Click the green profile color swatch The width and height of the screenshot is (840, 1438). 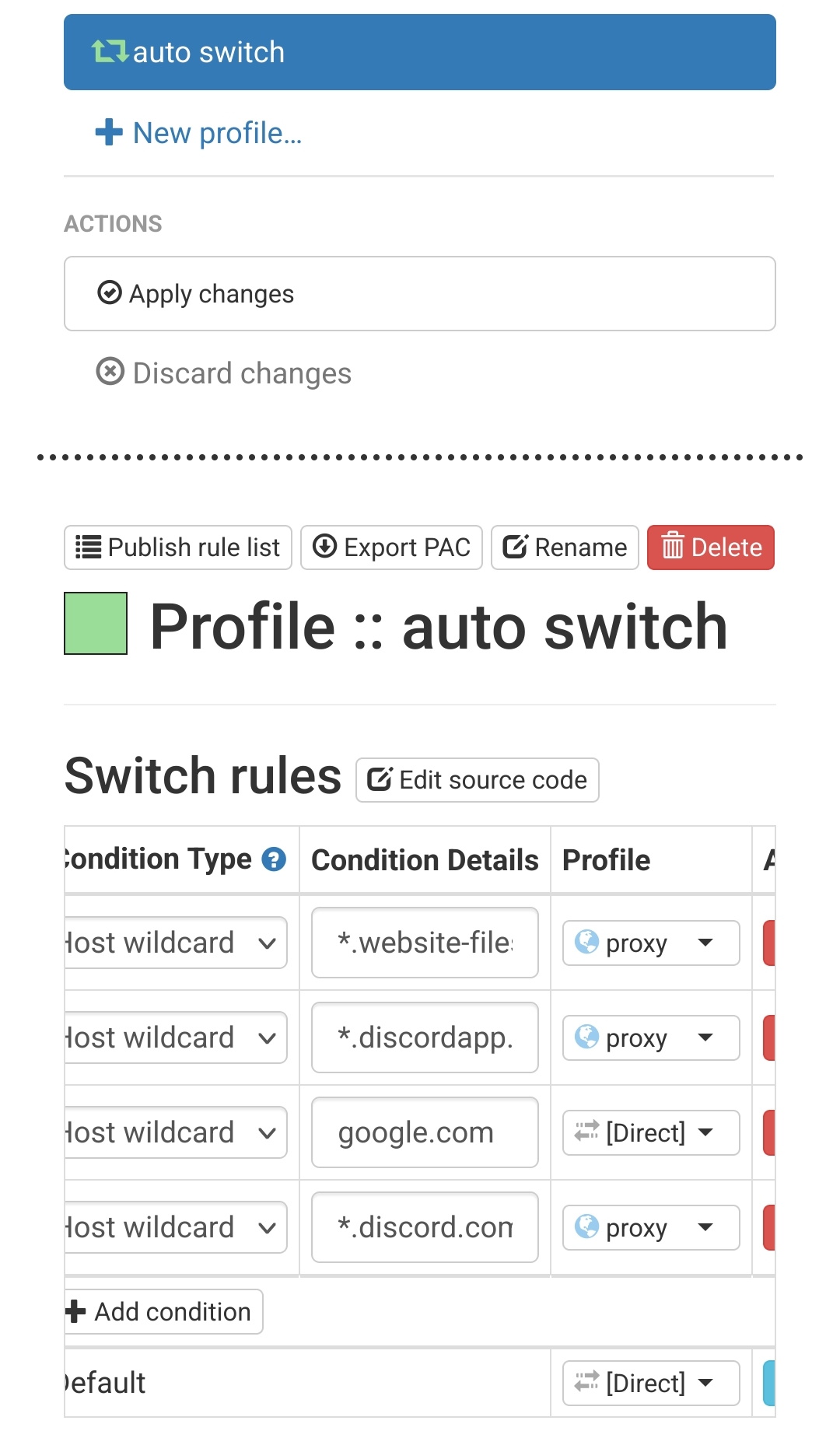tap(96, 624)
